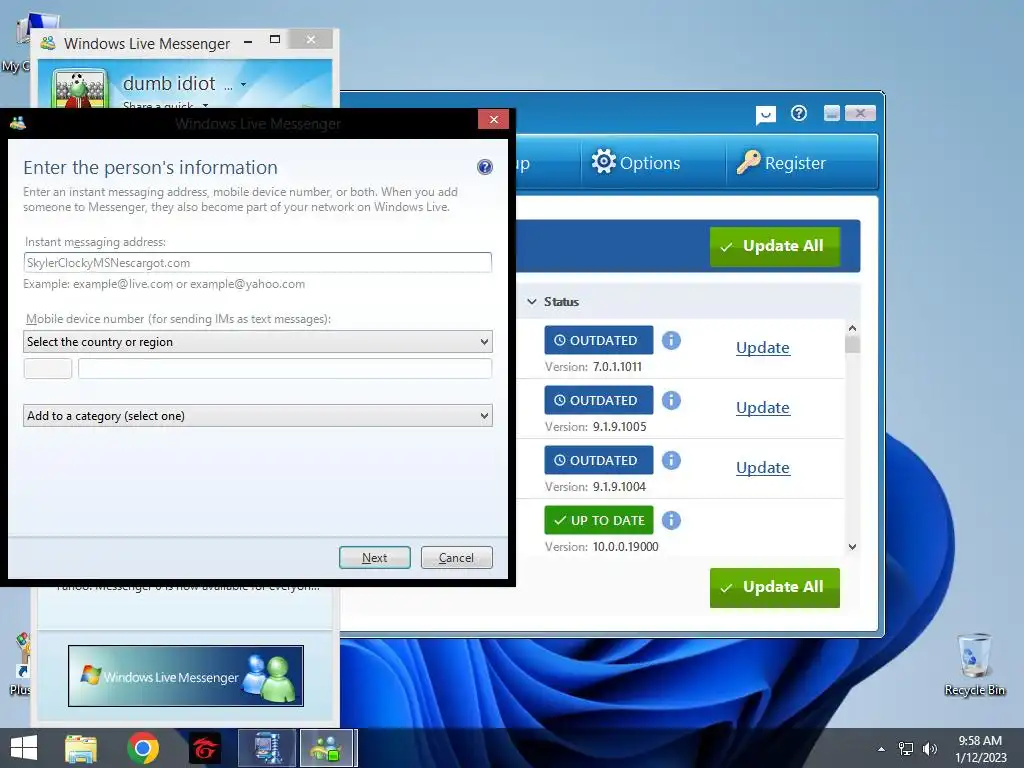Click the Options gear icon
Image resolution: width=1024 pixels, height=768 pixels.
(603, 161)
